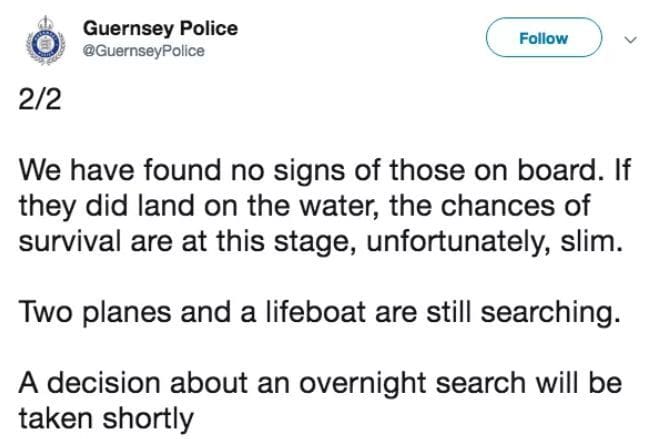663x439 pixels.
Task: Click the 2/2 thread marker text
Action: coord(40,100)
